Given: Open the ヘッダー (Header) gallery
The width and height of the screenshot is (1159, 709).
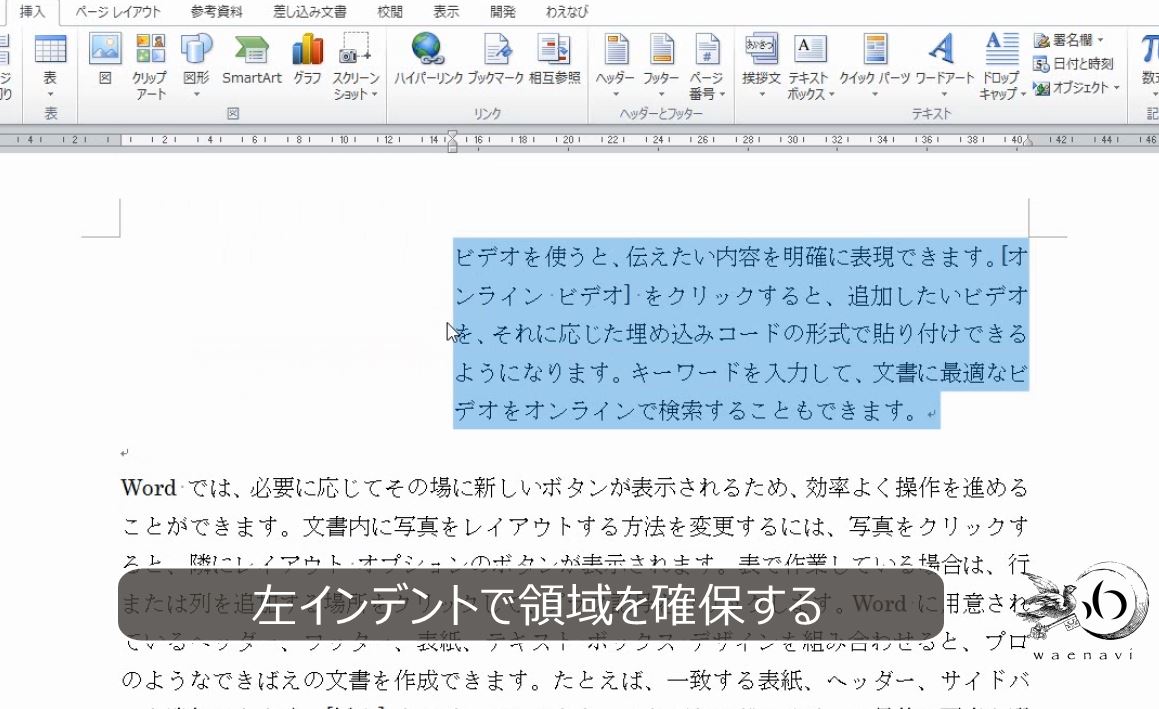Looking at the screenshot, I should coord(615,65).
